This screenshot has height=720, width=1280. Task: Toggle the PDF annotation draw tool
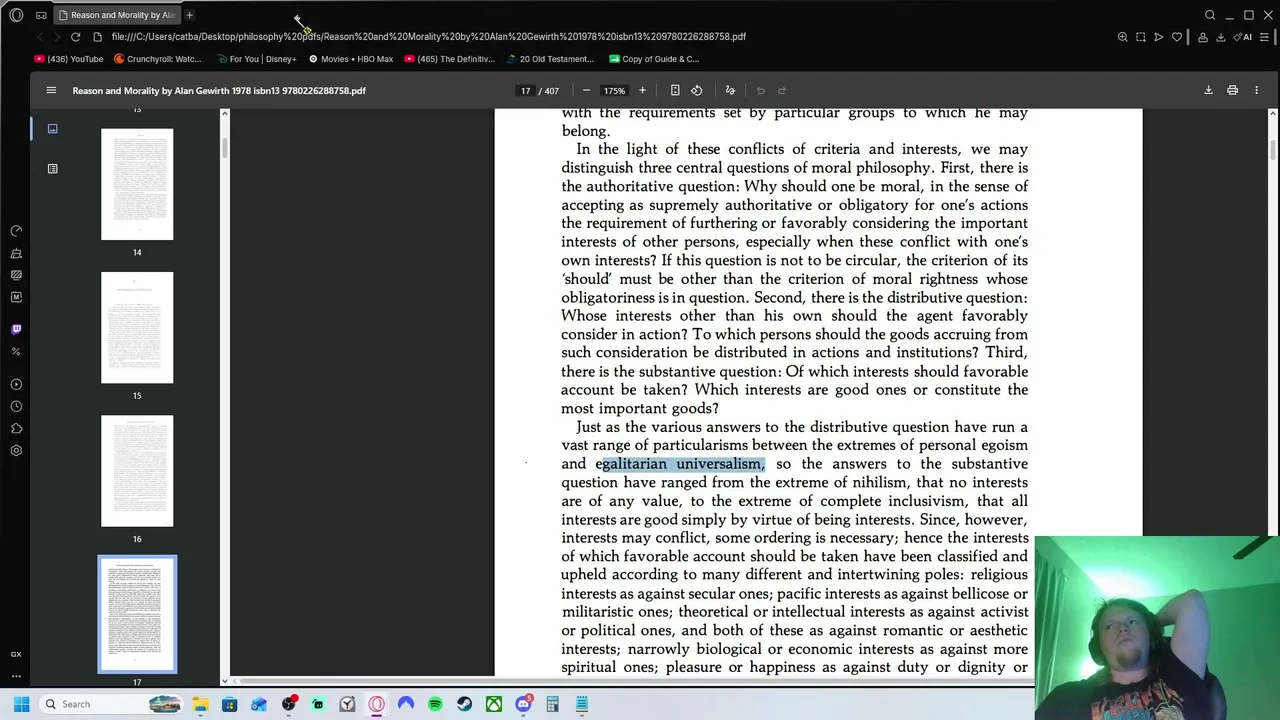(x=730, y=90)
